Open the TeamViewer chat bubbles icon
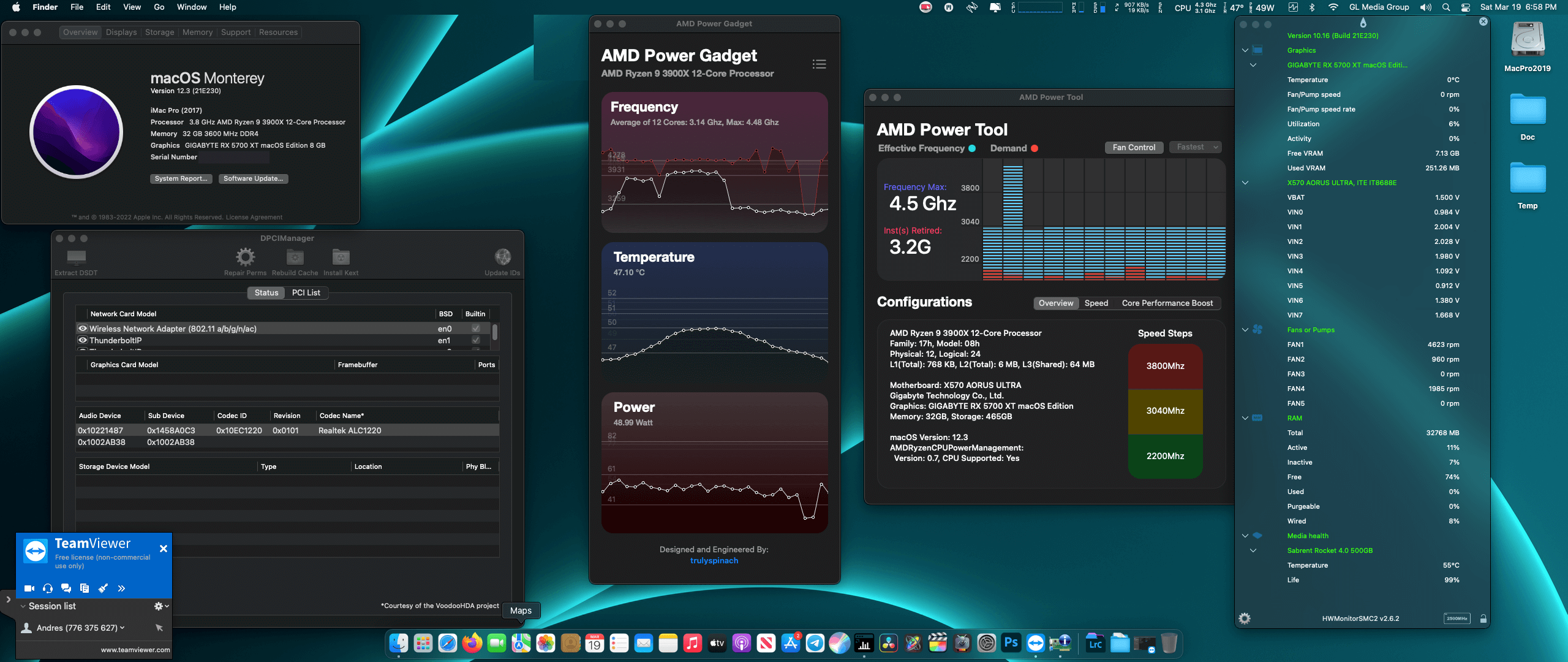The width and height of the screenshot is (1568, 662). click(66, 588)
